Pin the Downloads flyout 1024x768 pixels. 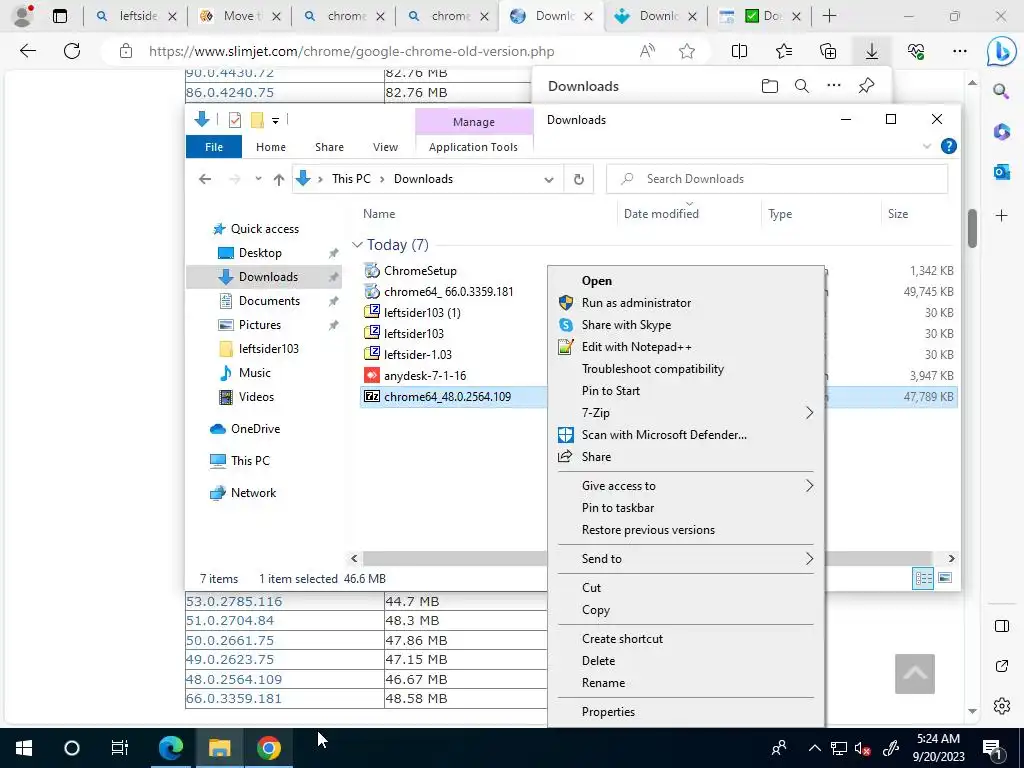(x=867, y=86)
